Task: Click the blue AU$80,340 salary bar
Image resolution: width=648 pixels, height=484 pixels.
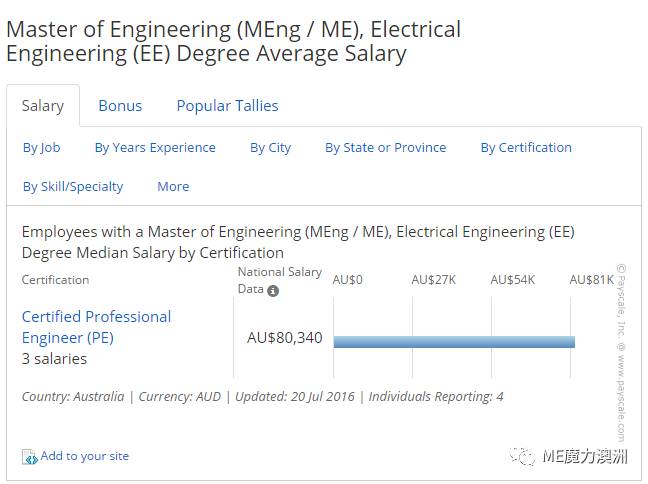Action: tap(454, 341)
